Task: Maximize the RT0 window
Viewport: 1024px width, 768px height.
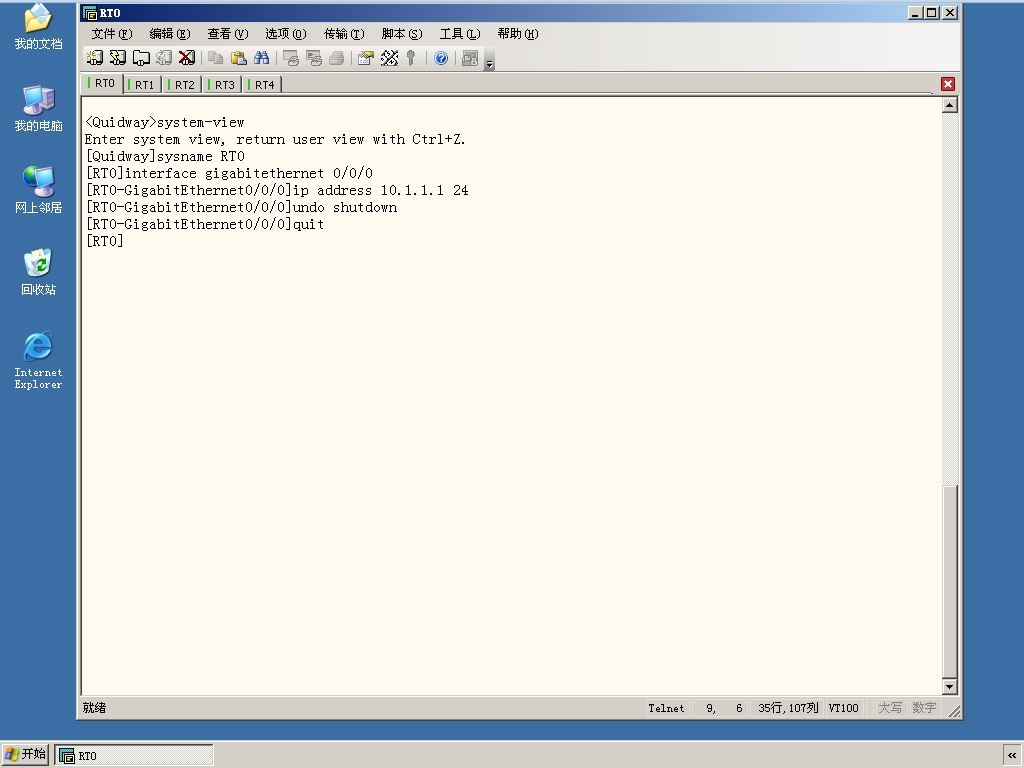Action: (932, 12)
